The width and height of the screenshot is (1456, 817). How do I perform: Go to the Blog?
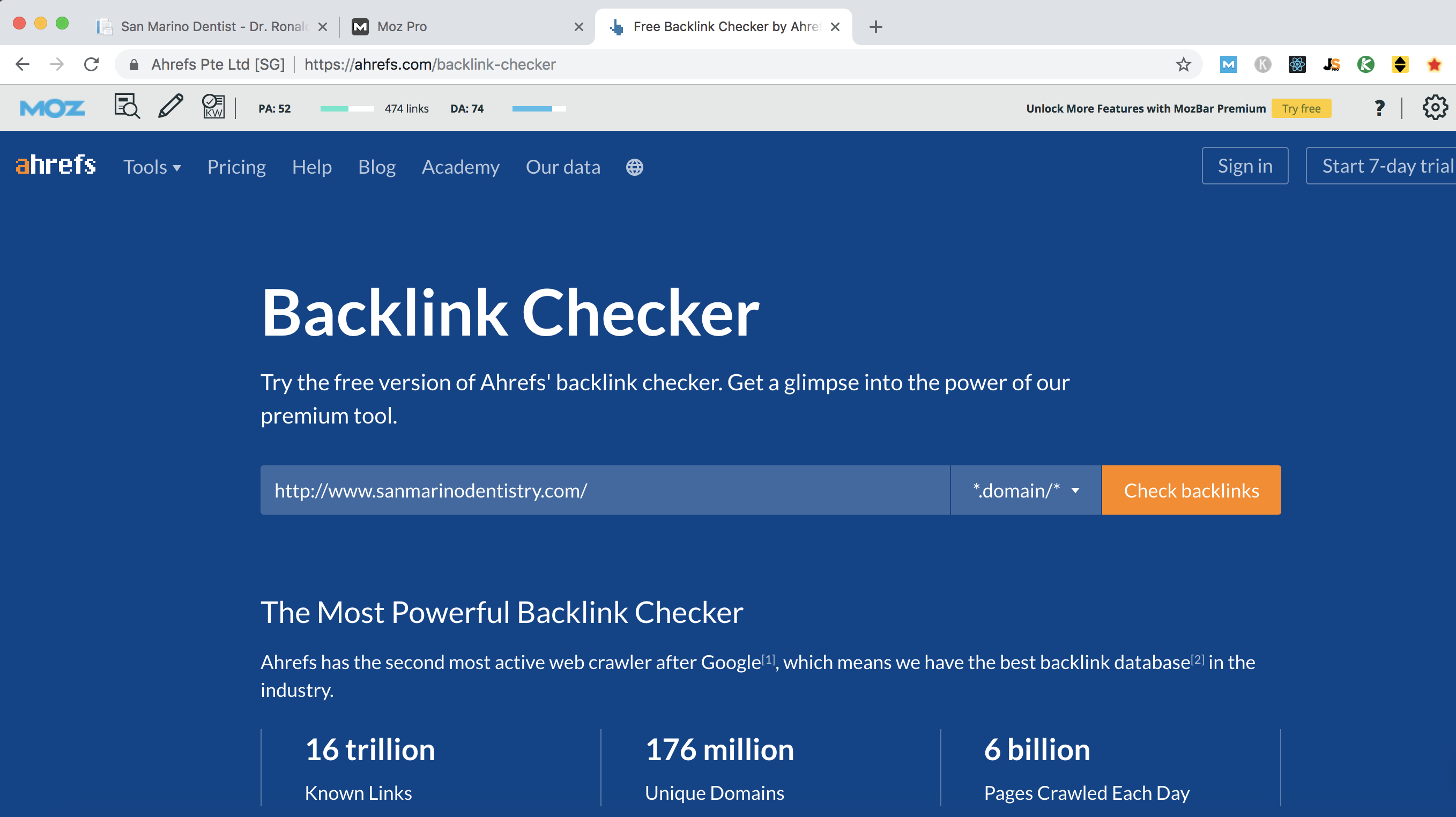pyautogui.click(x=377, y=167)
